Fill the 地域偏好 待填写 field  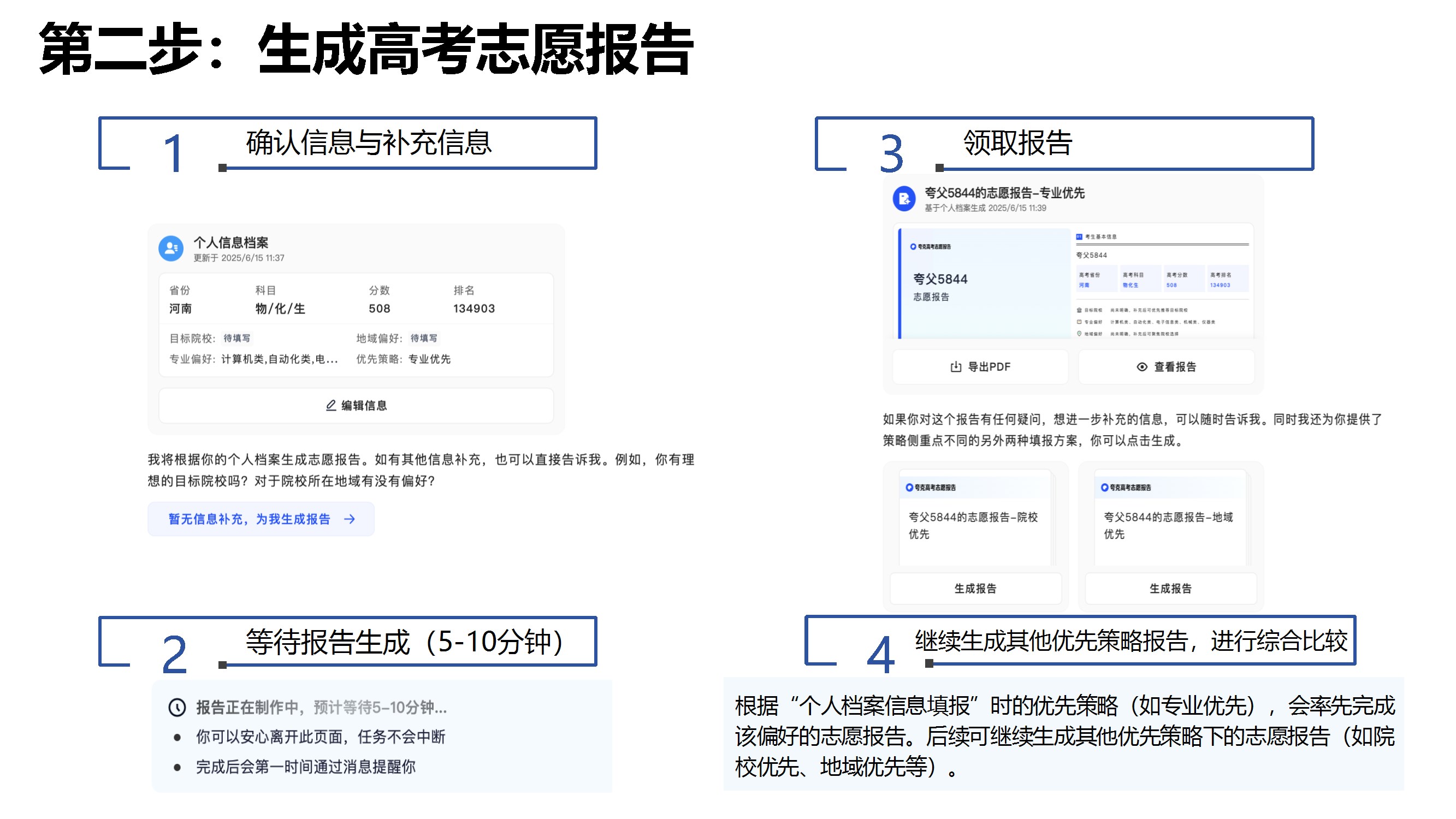click(x=423, y=338)
